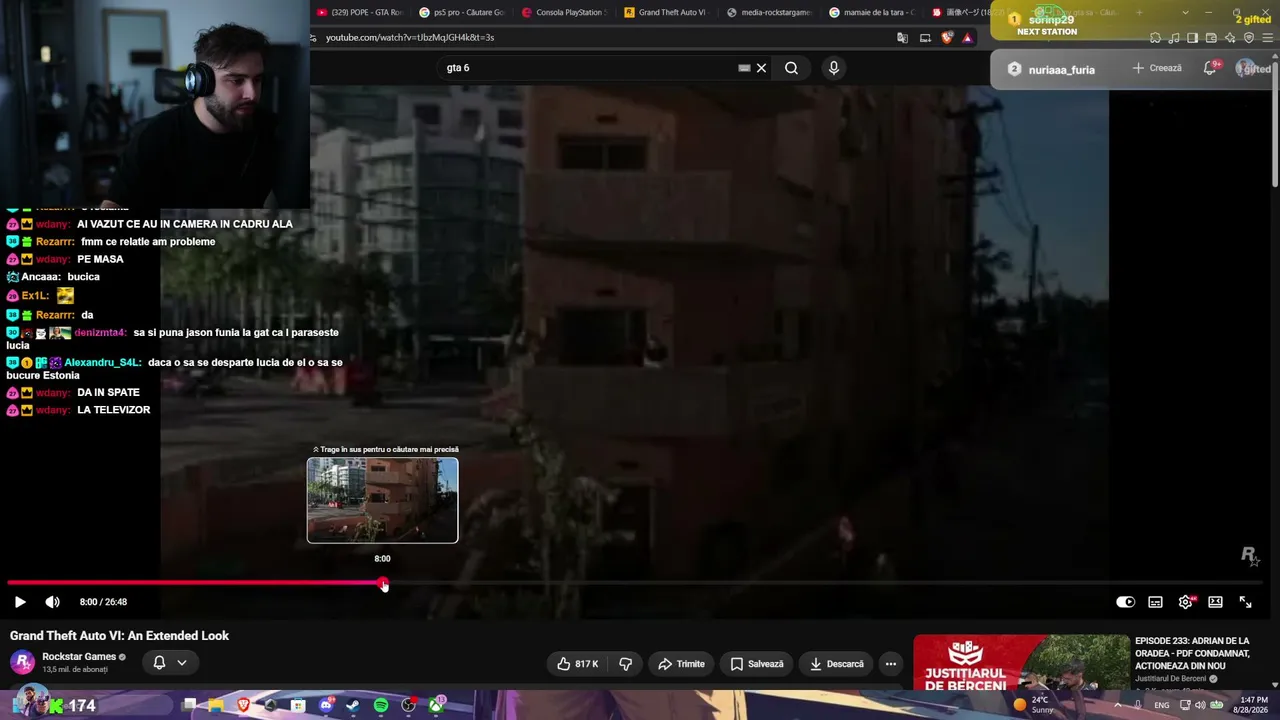Turn on subtitles with the captions button

[1155, 602]
